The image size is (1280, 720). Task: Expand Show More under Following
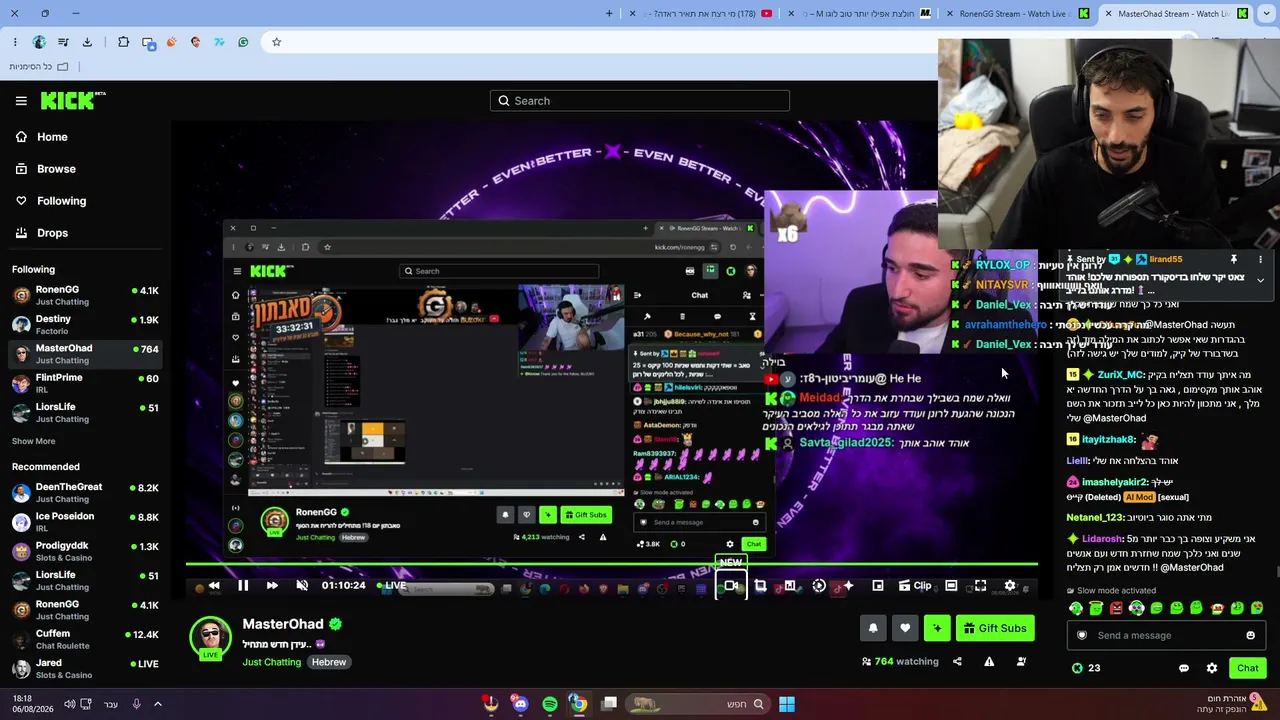pyautogui.click(x=34, y=441)
